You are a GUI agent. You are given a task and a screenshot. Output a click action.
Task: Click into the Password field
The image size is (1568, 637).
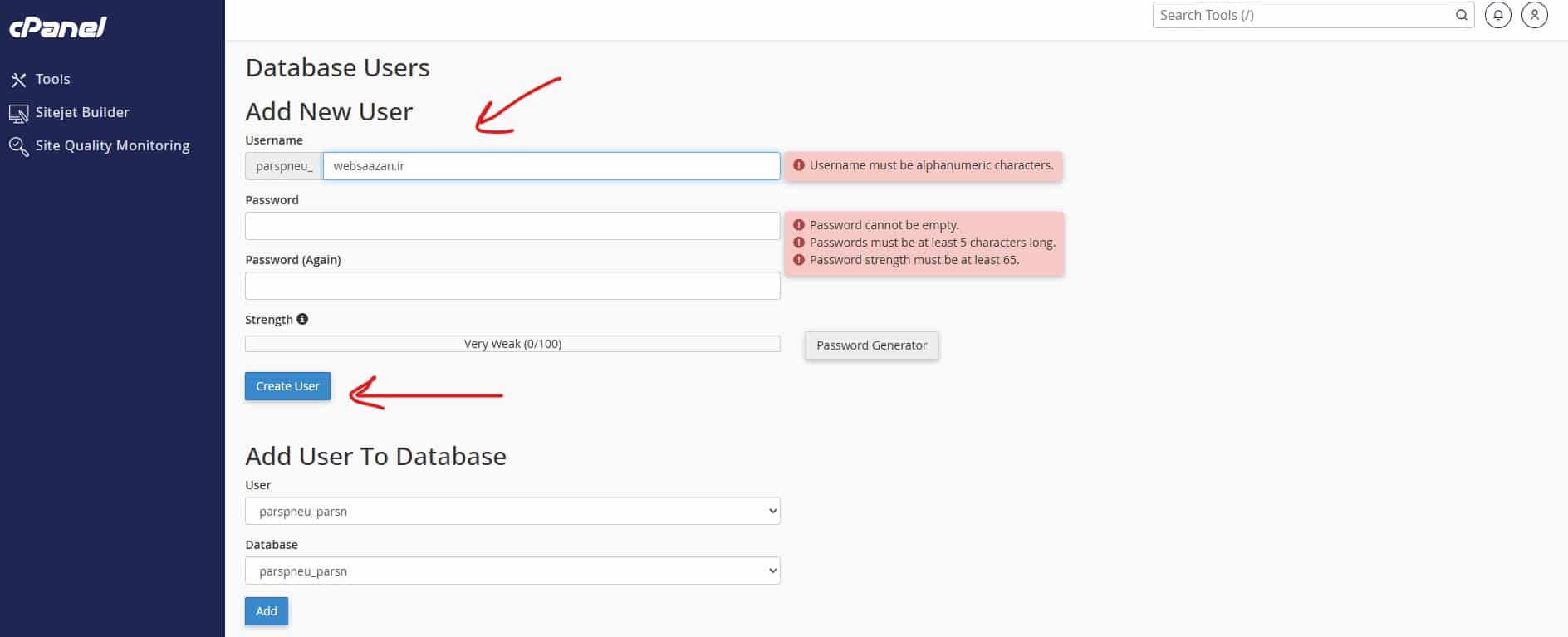pos(512,226)
